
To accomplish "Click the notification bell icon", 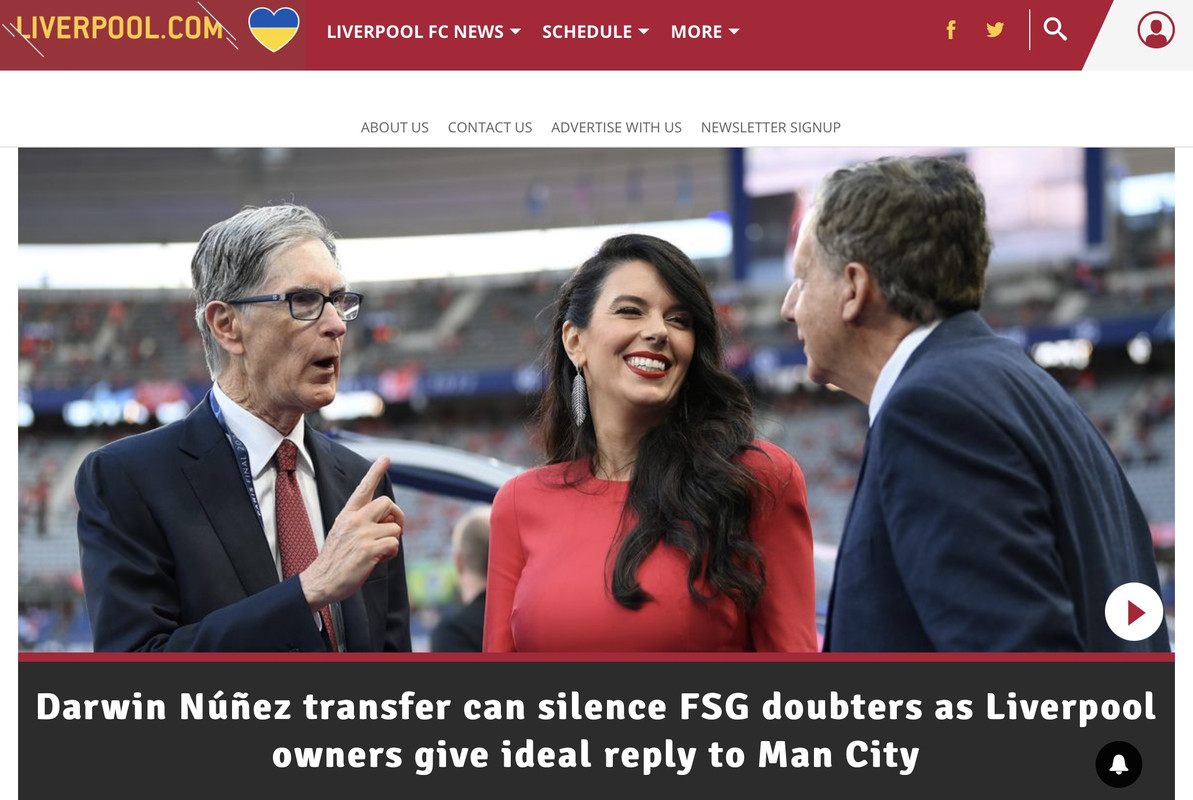I will coord(1118,764).
